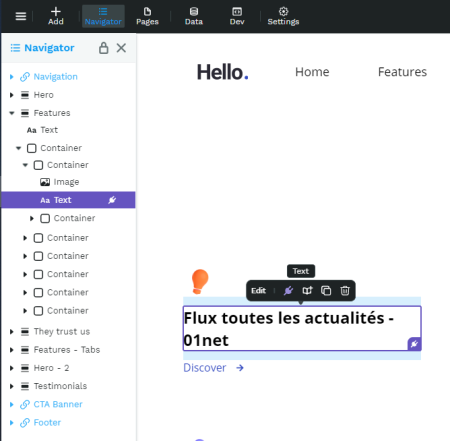
Task: Open the Data panel
Action: click(x=194, y=16)
